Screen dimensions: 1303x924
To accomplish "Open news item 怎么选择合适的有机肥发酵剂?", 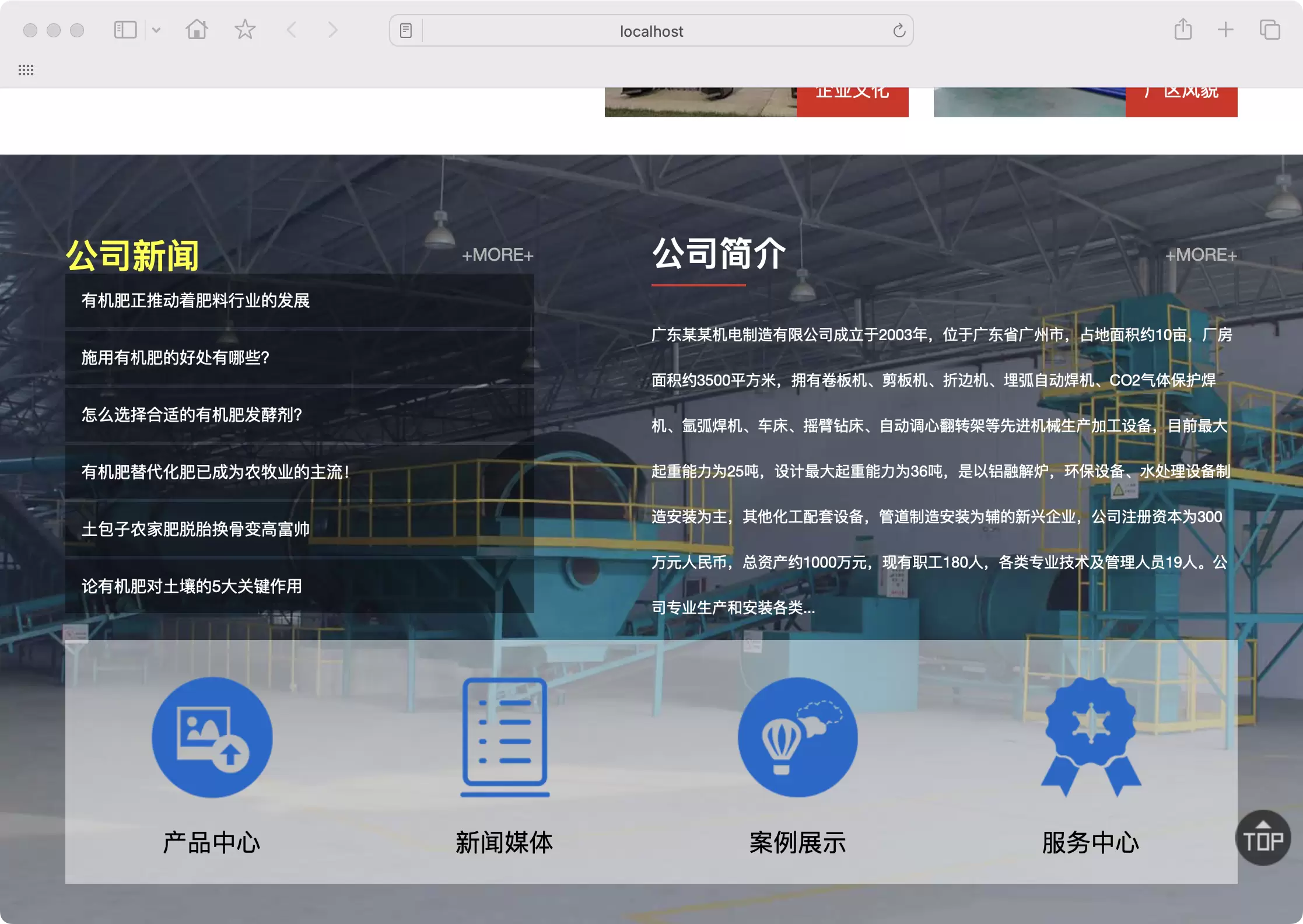I will pyautogui.click(x=300, y=415).
